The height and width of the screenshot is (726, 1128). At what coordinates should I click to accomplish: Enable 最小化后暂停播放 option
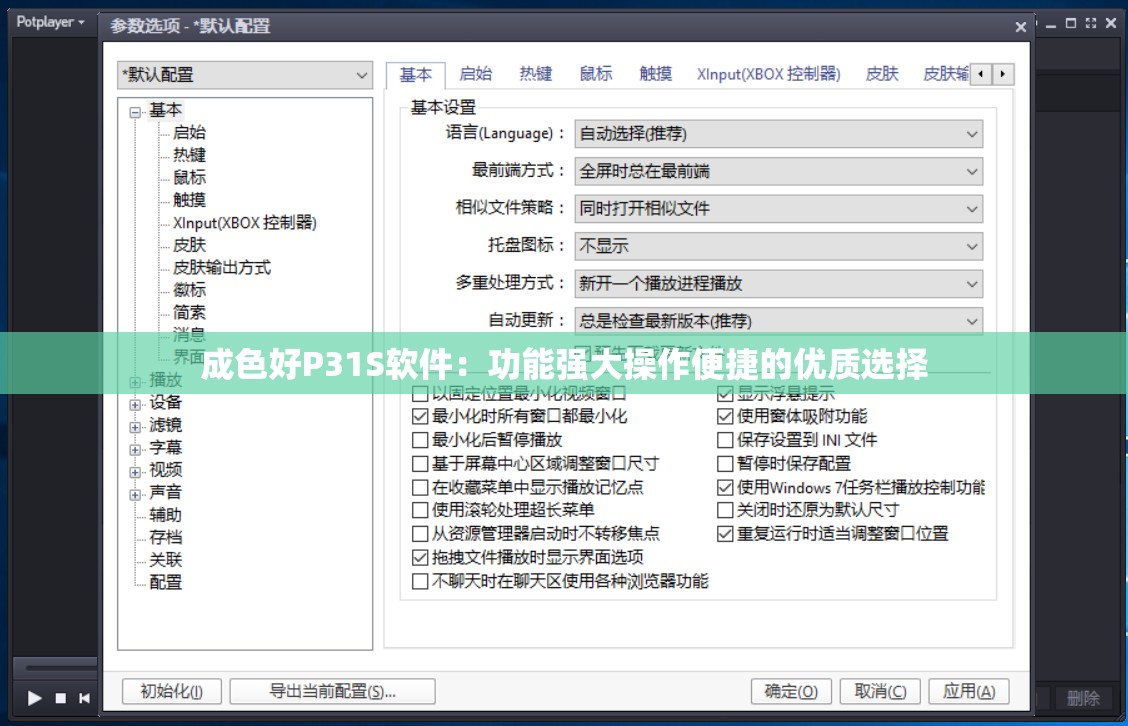tap(420, 440)
